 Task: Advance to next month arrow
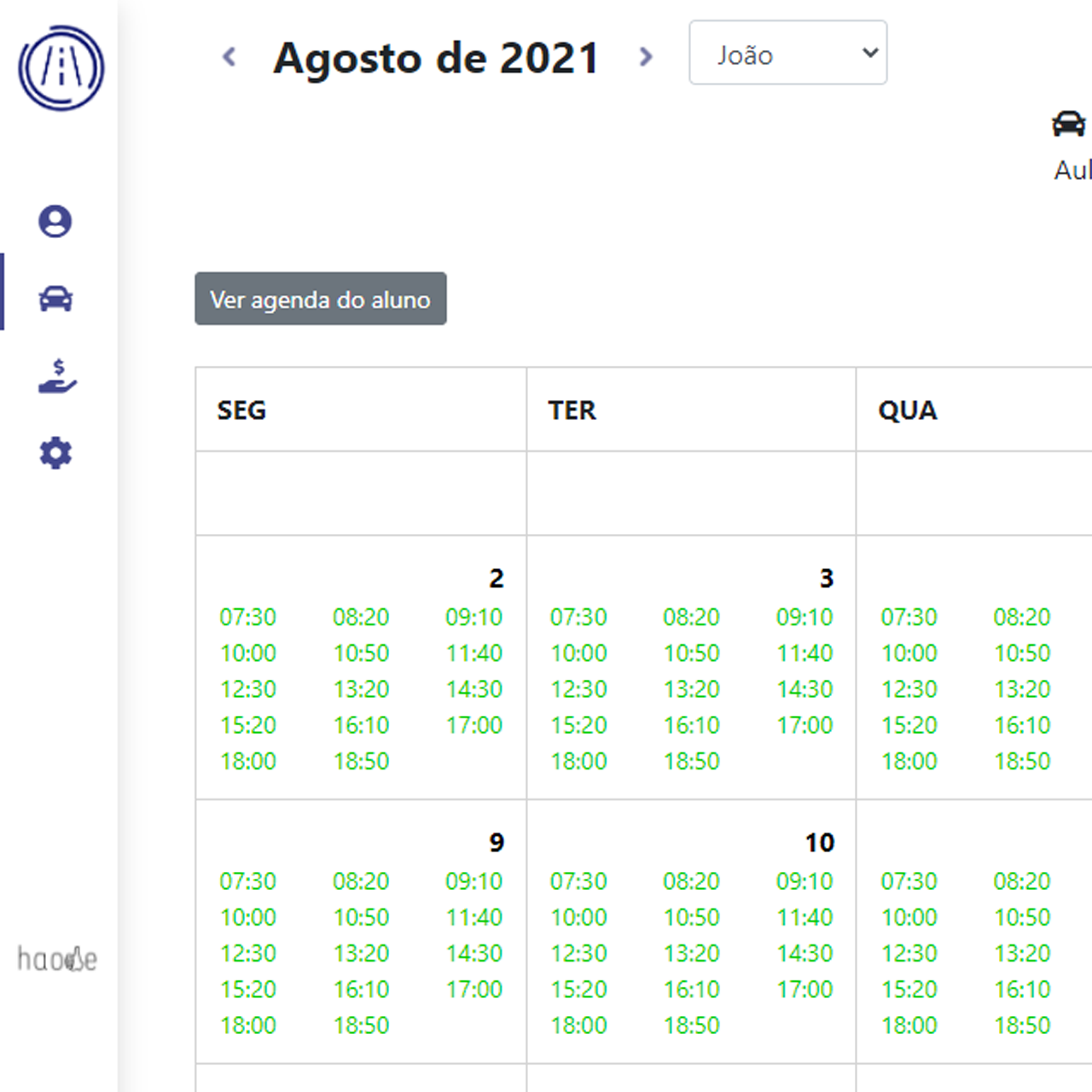pyautogui.click(x=646, y=57)
